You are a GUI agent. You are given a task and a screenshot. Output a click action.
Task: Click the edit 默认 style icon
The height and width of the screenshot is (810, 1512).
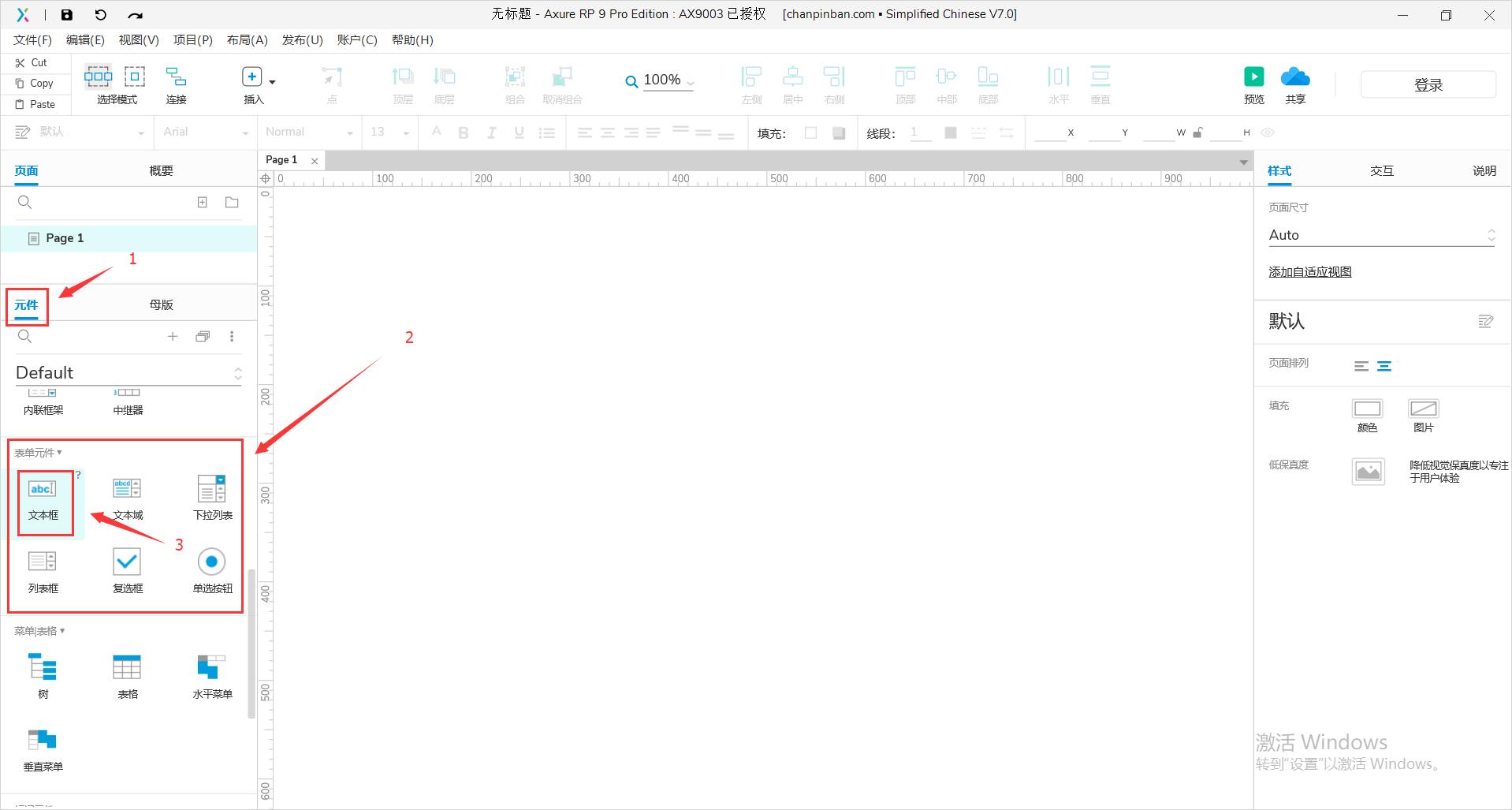pyautogui.click(x=1485, y=321)
